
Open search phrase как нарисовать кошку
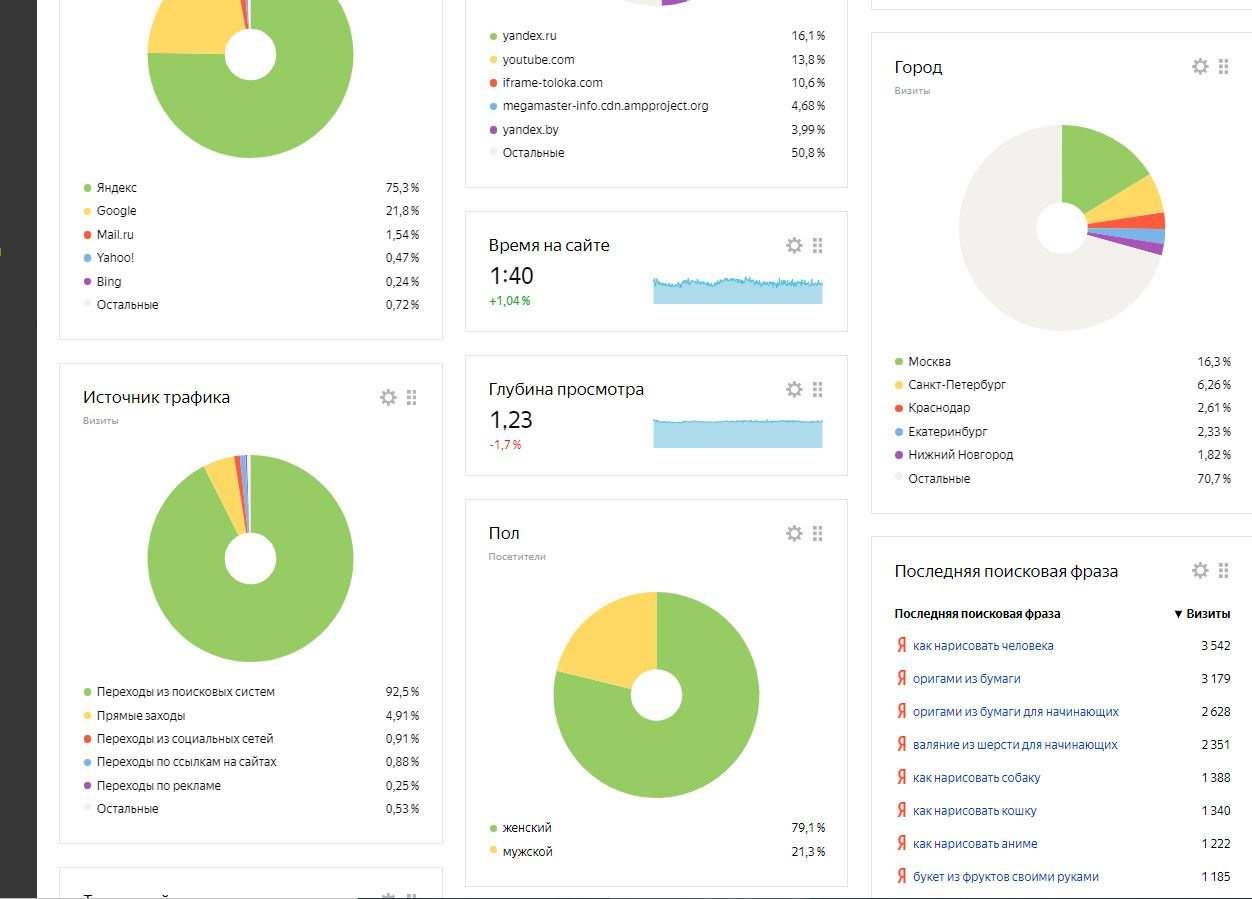975,811
